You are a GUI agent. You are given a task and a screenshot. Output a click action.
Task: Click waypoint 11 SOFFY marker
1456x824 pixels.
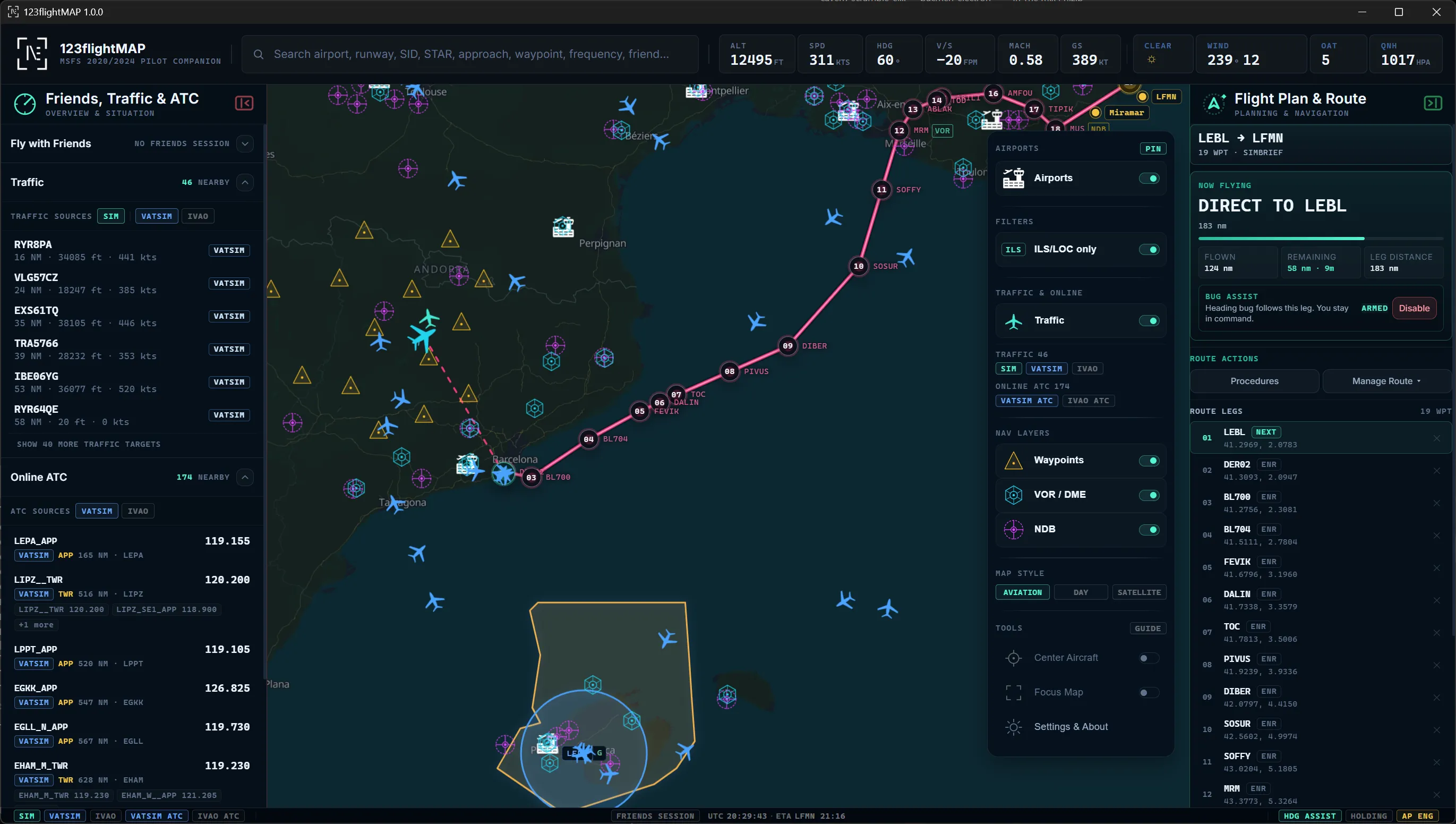click(x=881, y=190)
